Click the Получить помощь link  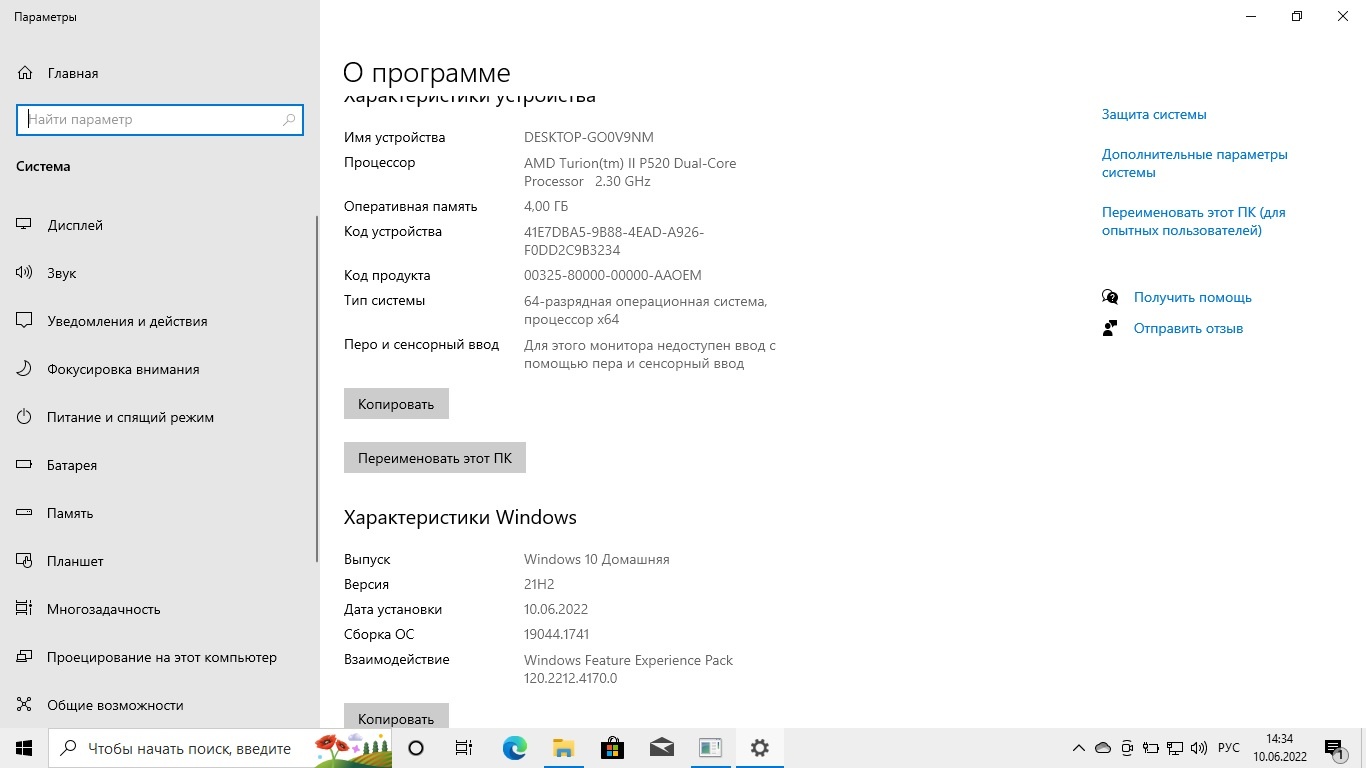click(x=1192, y=297)
